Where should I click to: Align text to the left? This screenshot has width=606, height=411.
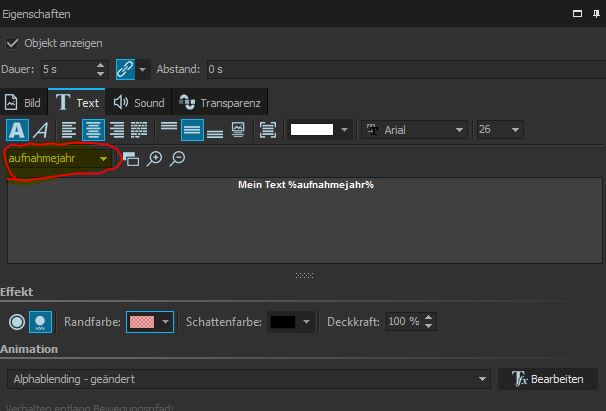click(69, 130)
